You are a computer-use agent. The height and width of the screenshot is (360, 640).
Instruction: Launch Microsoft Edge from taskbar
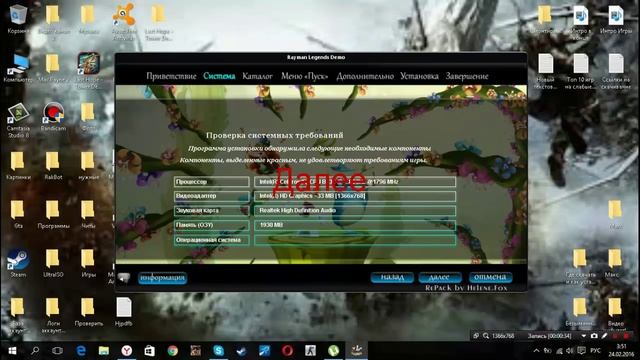coord(81,351)
